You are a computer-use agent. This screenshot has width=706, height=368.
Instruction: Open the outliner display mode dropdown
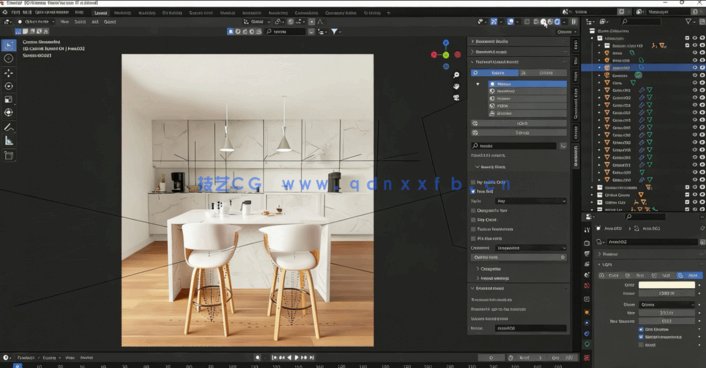pos(603,22)
